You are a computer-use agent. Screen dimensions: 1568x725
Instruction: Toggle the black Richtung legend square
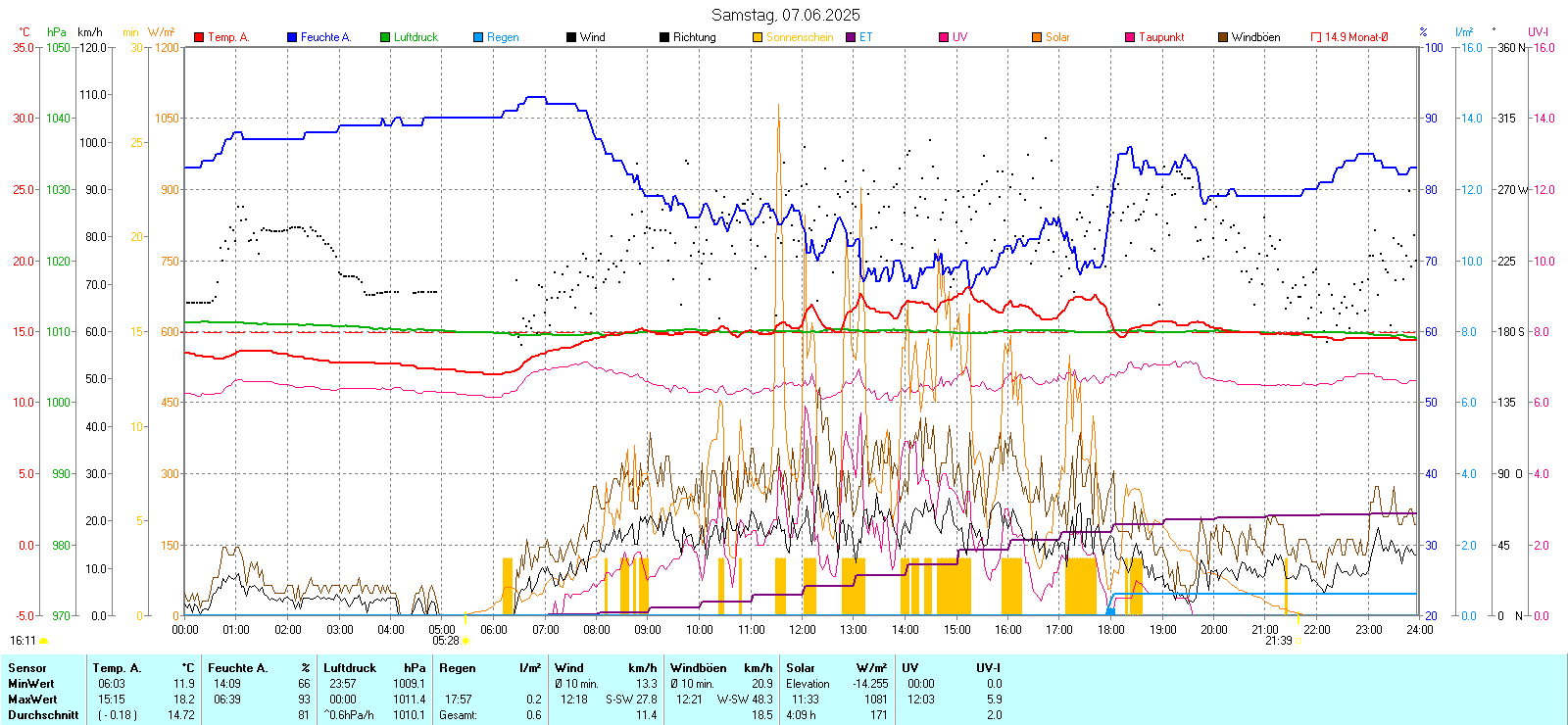664,37
